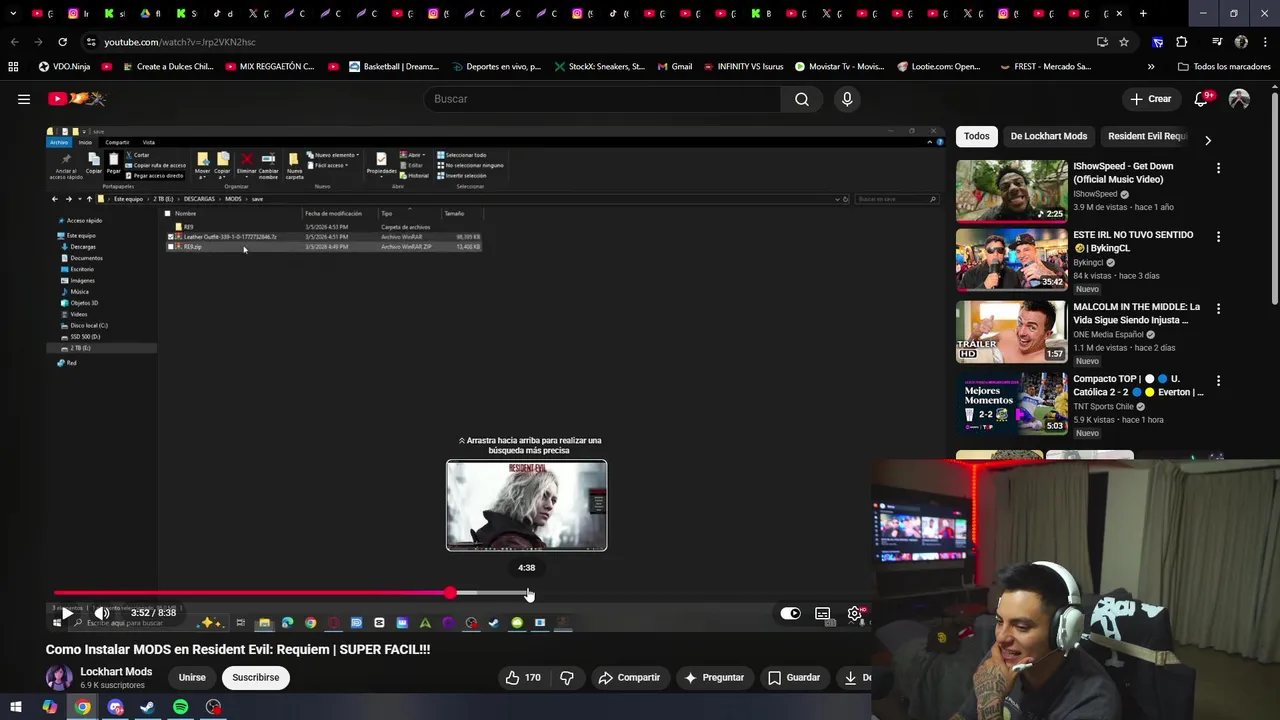Open Chrome in the Windows taskbar
The height and width of the screenshot is (720, 1280).
pos(83,707)
